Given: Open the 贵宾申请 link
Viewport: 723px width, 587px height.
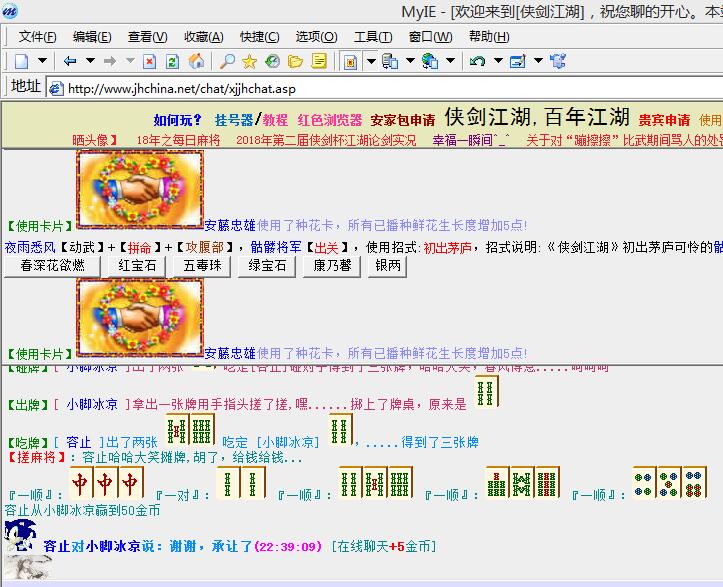Looking at the screenshot, I should (x=664, y=120).
